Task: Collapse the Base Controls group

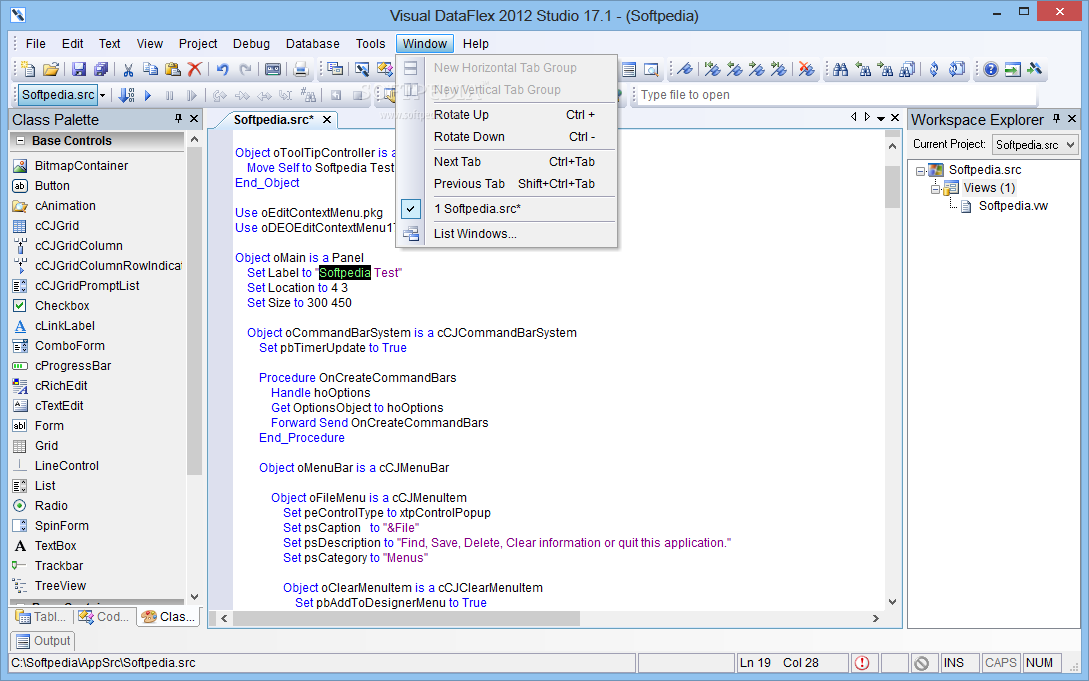Action: pyautogui.click(x=20, y=140)
